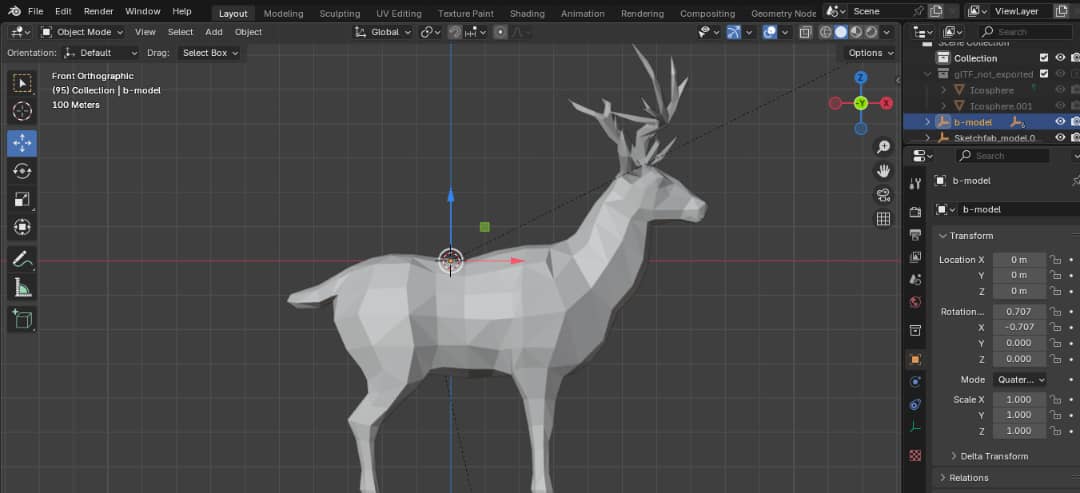Select solid viewport shading

(841, 32)
